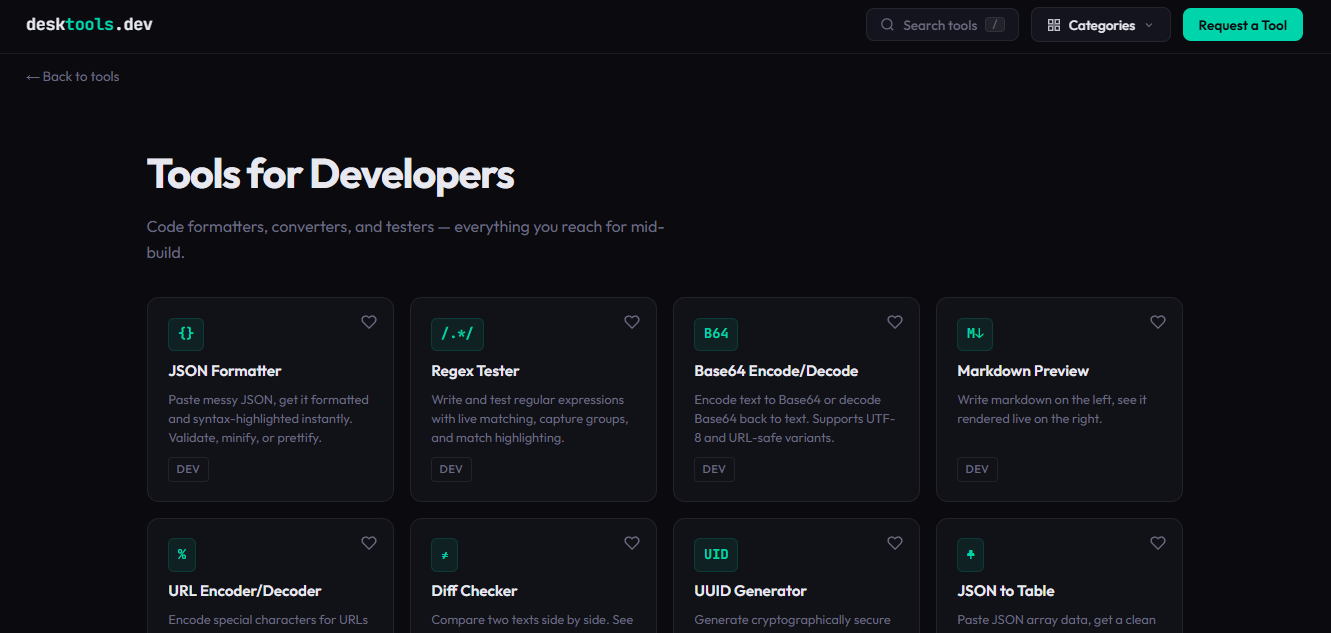Expand the Categories menu chevron
The height and width of the screenshot is (633, 1331).
click(1151, 25)
